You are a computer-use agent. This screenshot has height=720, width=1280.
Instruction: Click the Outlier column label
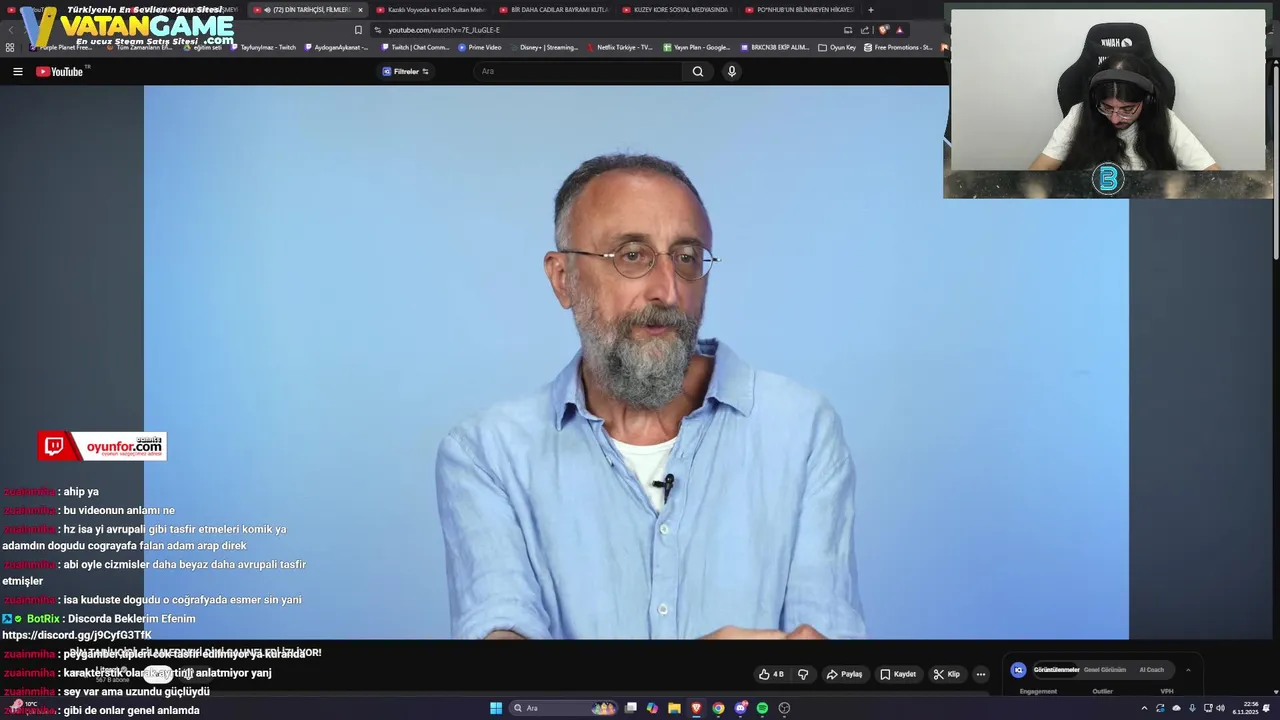point(1102,691)
